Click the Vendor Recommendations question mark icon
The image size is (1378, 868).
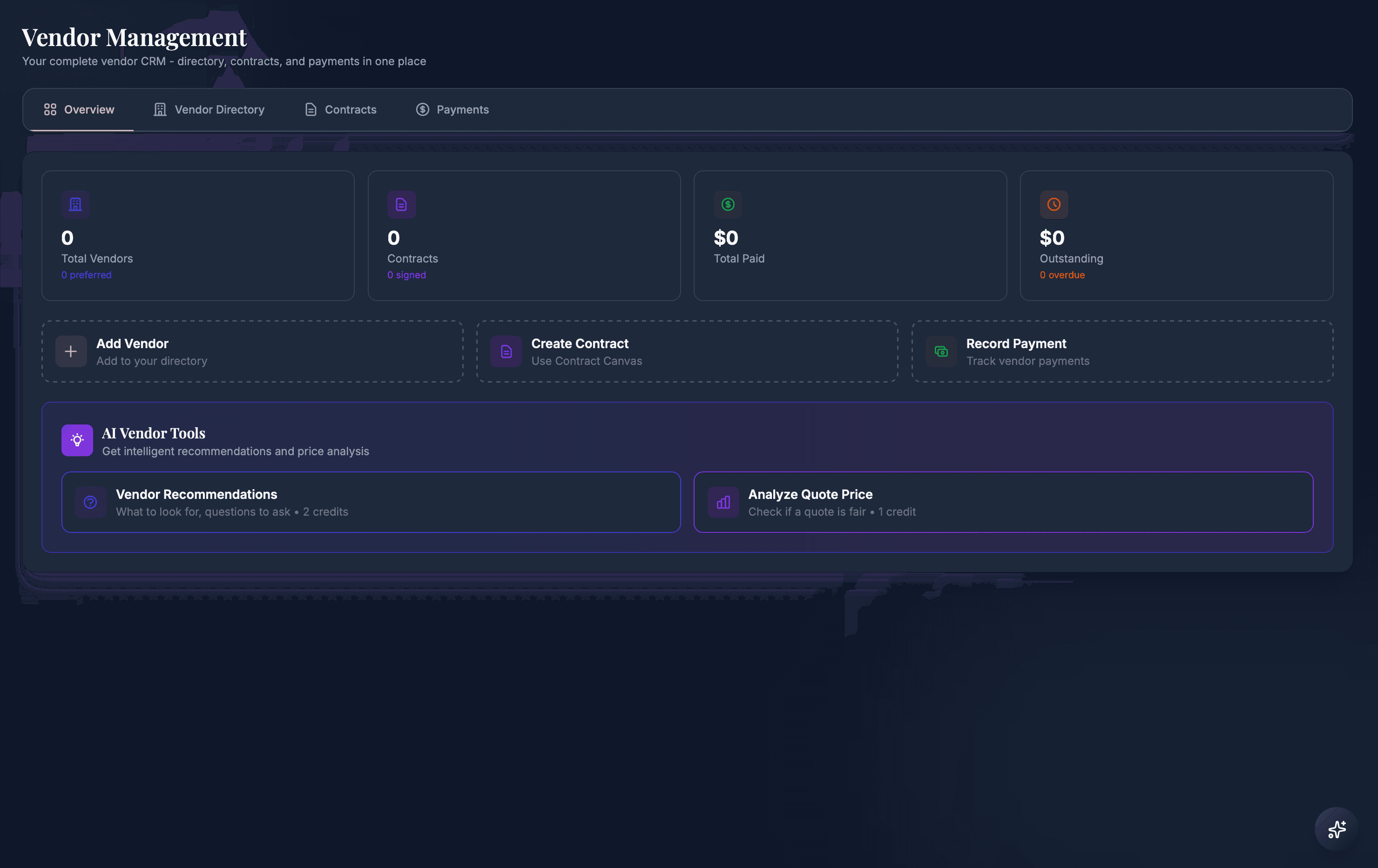(91, 502)
